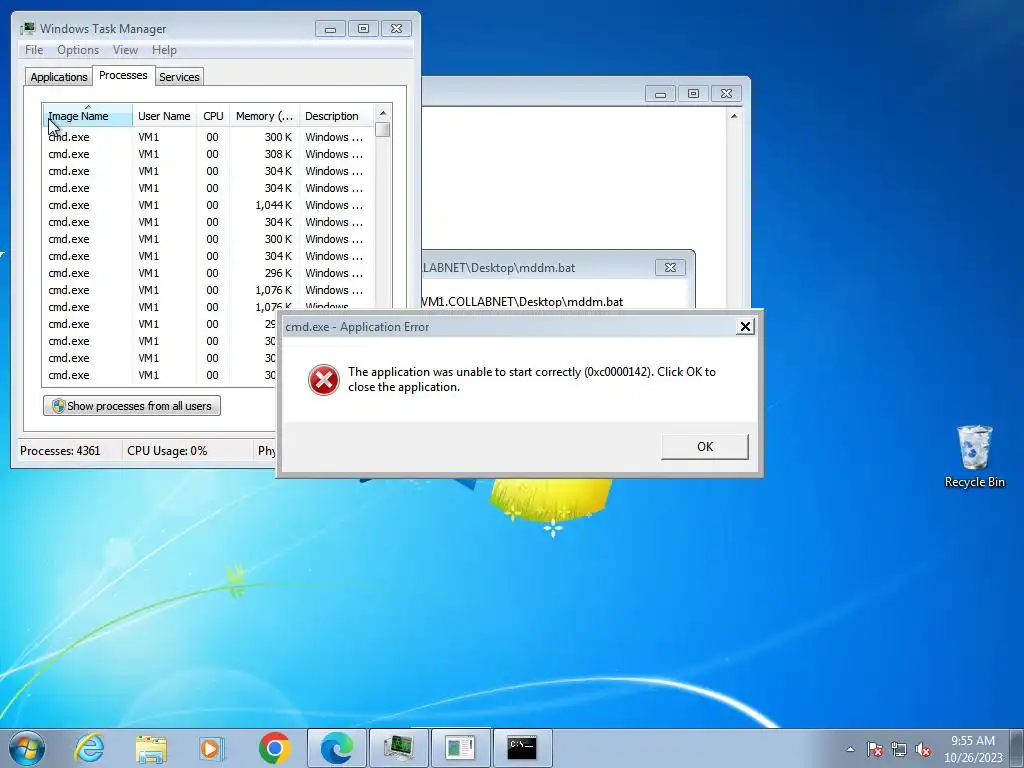Viewport: 1024px width, 768px height.
Task: Select the Processes tab
Action: coord(123,75)
